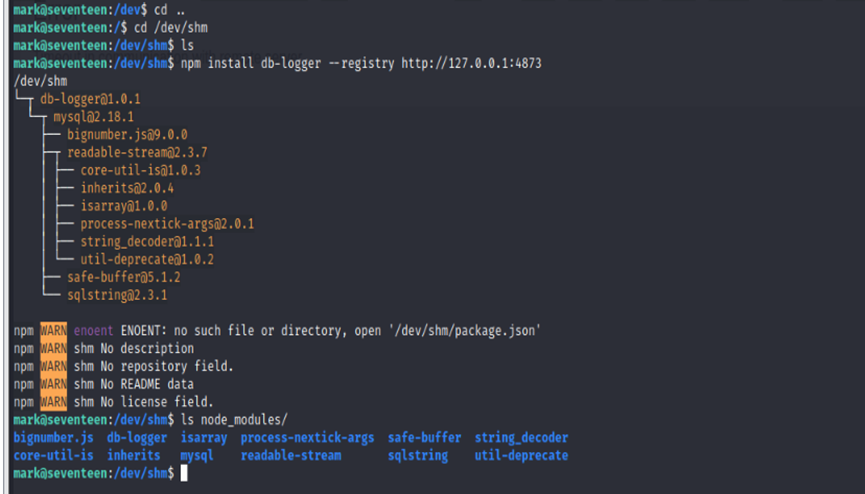Screen dimensions: 865x494
Task: Click string_decoder@1.1.1 in the tree
Action: (147, 241)
